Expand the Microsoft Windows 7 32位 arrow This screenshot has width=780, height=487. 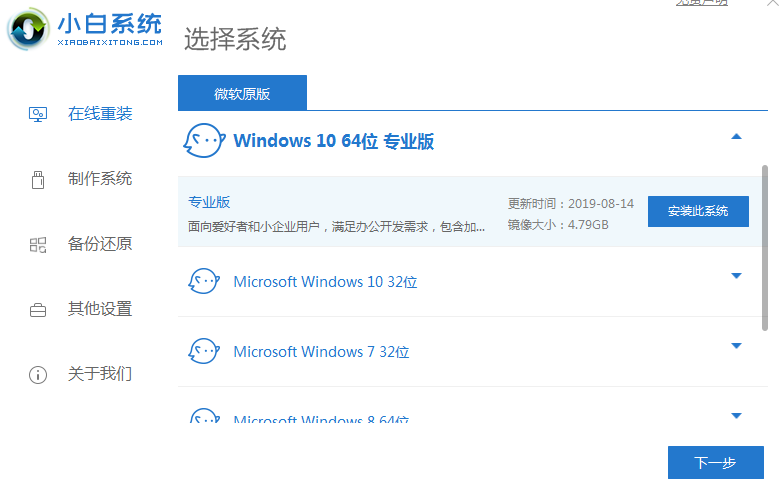(737, 346)
